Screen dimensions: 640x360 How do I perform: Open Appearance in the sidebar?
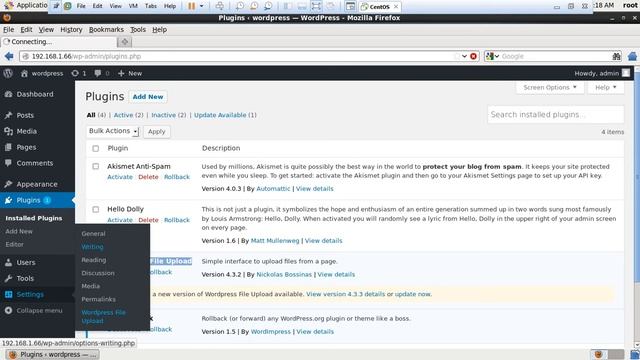[37, 184]
